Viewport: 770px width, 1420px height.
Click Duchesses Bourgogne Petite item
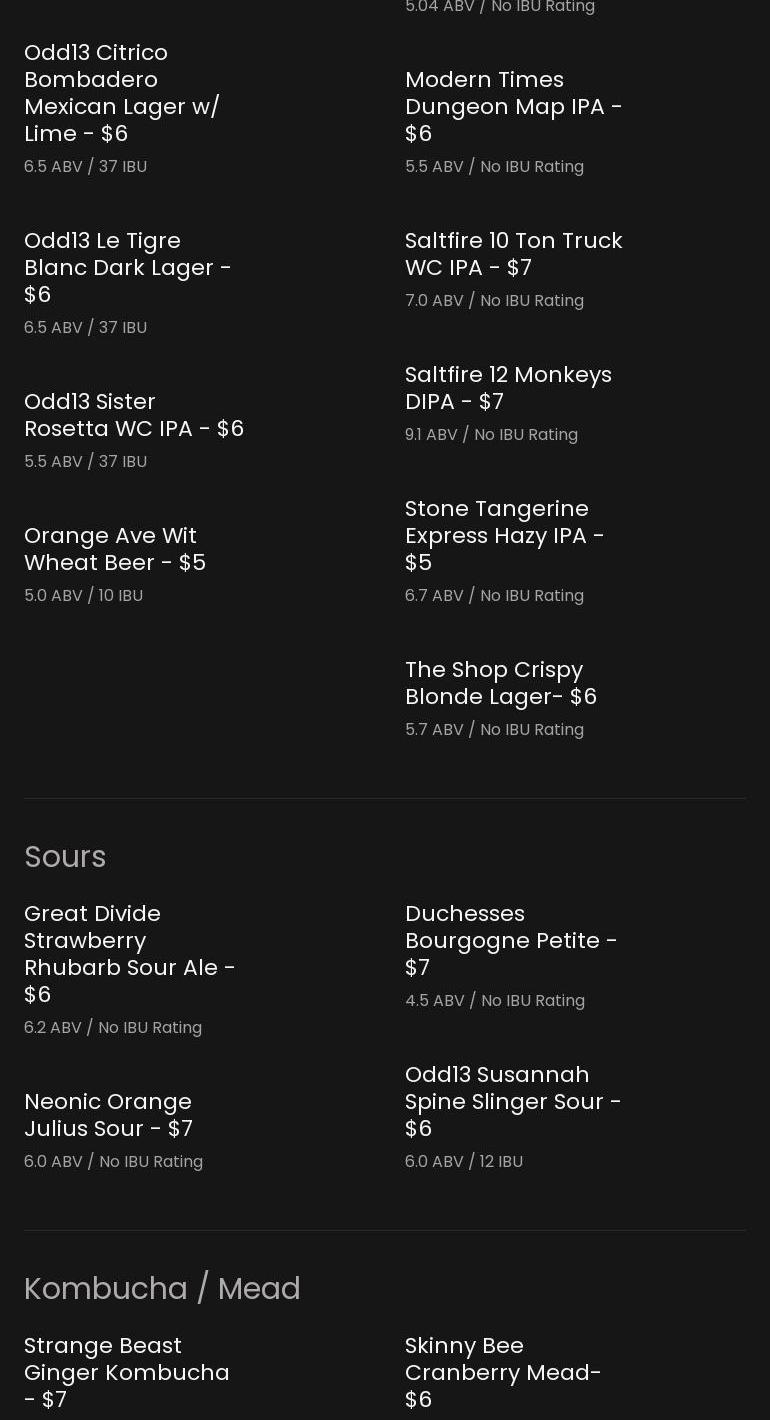coord(510,940)
